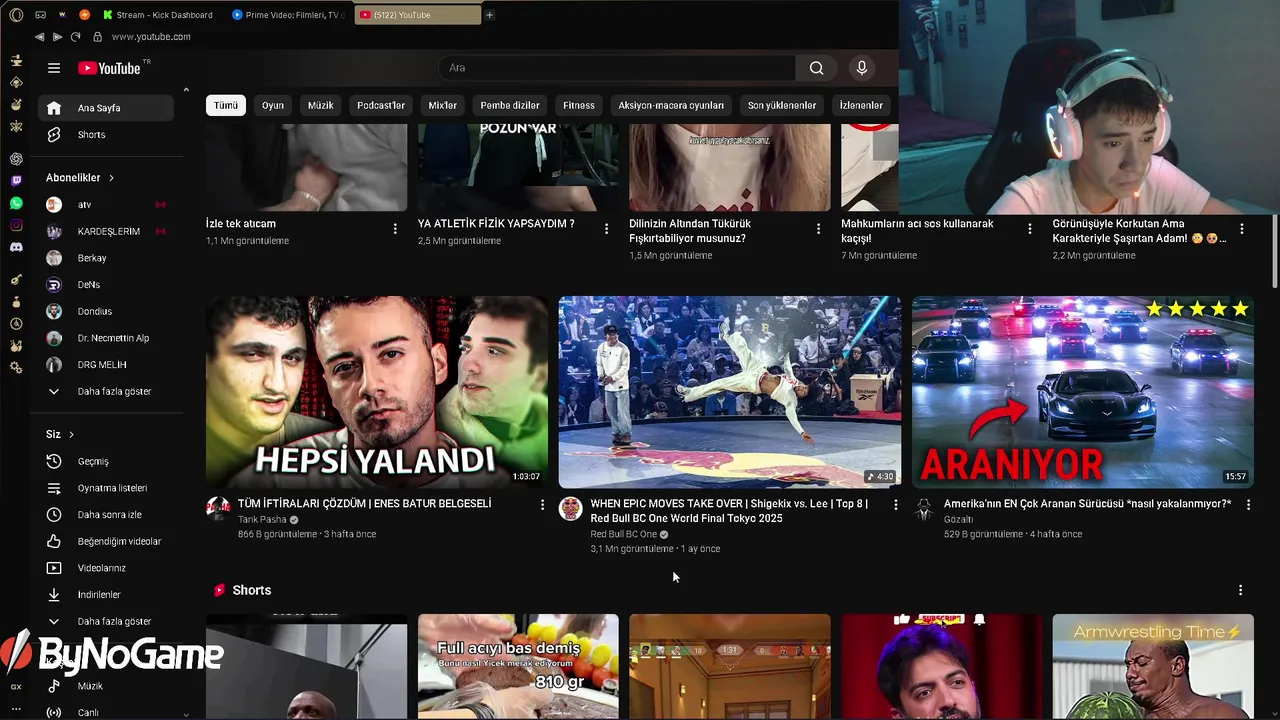Go back with the browser arrow
1280x720 pixels.
tap(39, 37)
